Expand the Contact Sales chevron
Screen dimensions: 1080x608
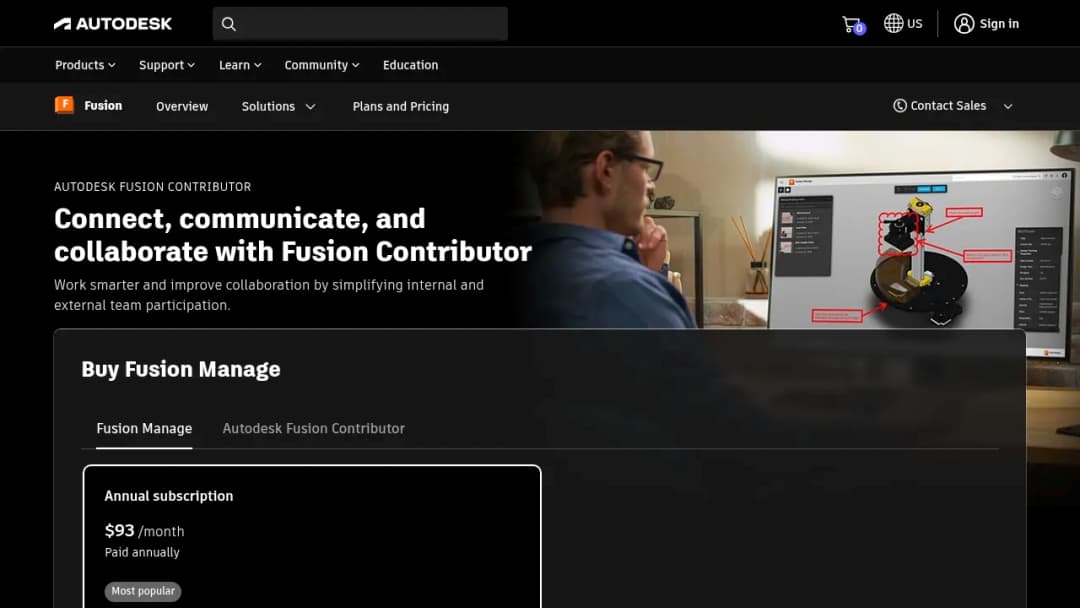pyautogui.click(x=1008, y=106)
